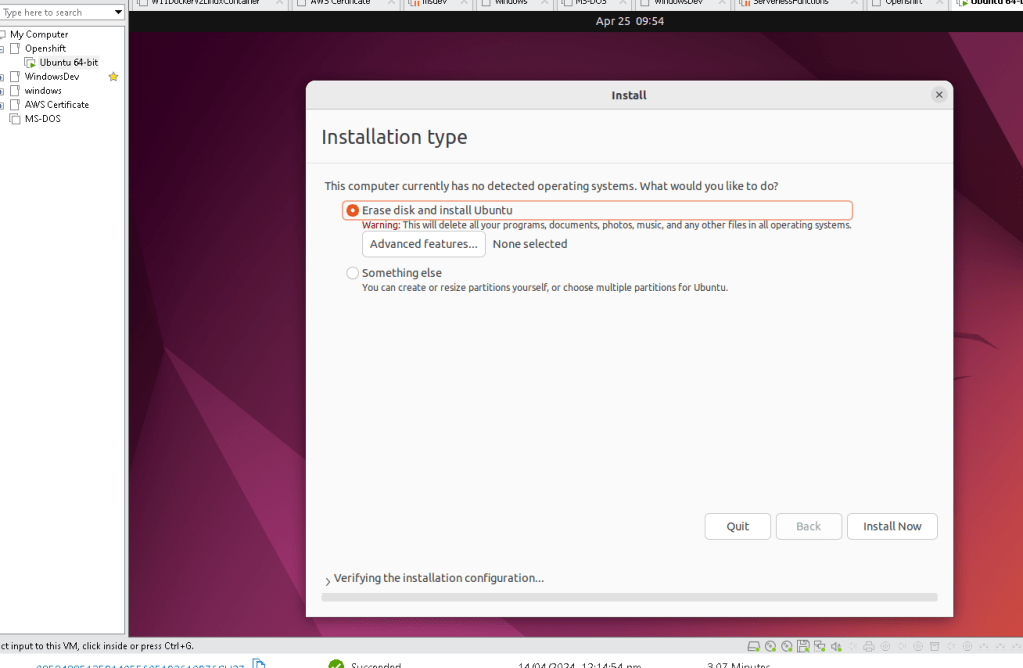Focus the Type here to search field

tap(56, 12)
